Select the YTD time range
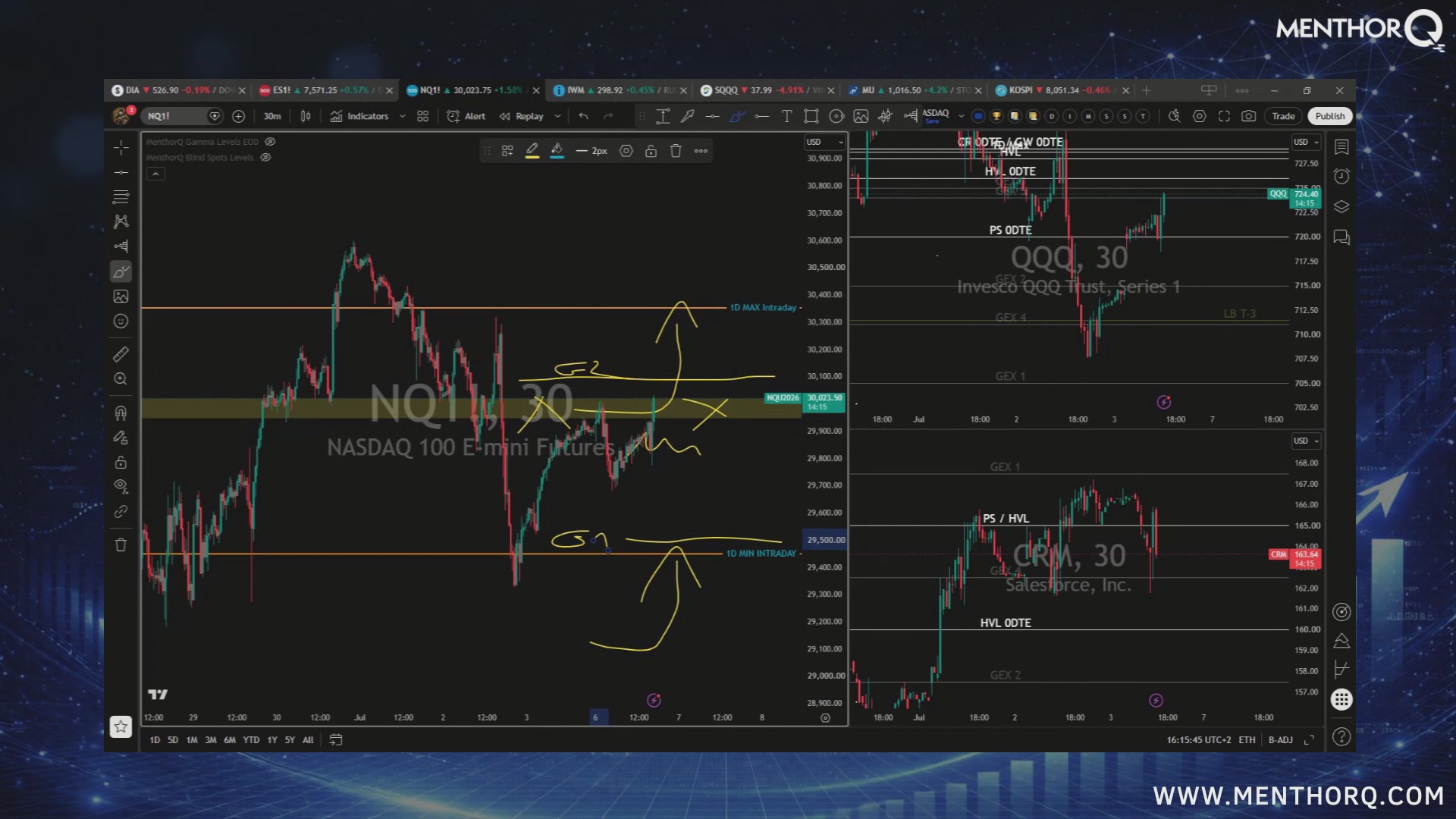 coord(251,740)
